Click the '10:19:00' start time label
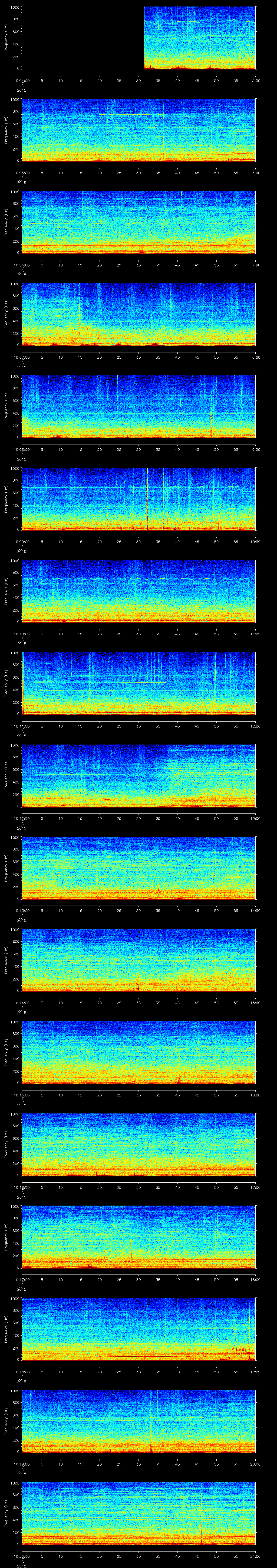Image resolution: width=277 pixels, height=1568 pixels. click(21, 1464)
